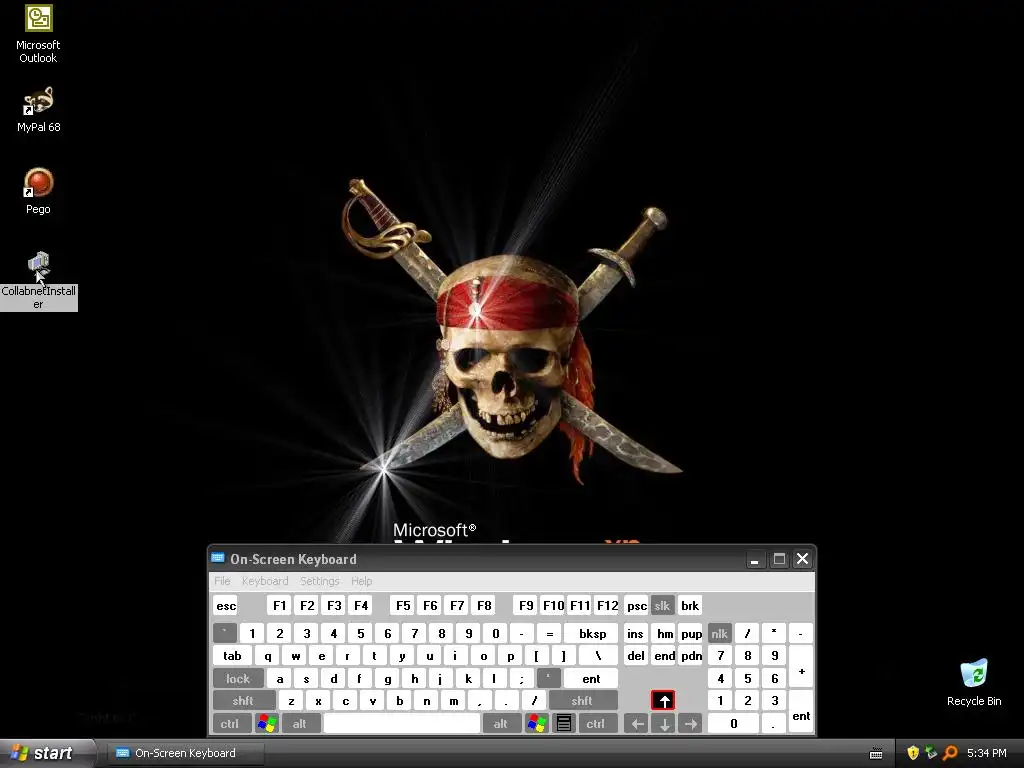The width and height of the screenshot is (1024, 768).
Task: Click the del key
Action: (635, 656)
